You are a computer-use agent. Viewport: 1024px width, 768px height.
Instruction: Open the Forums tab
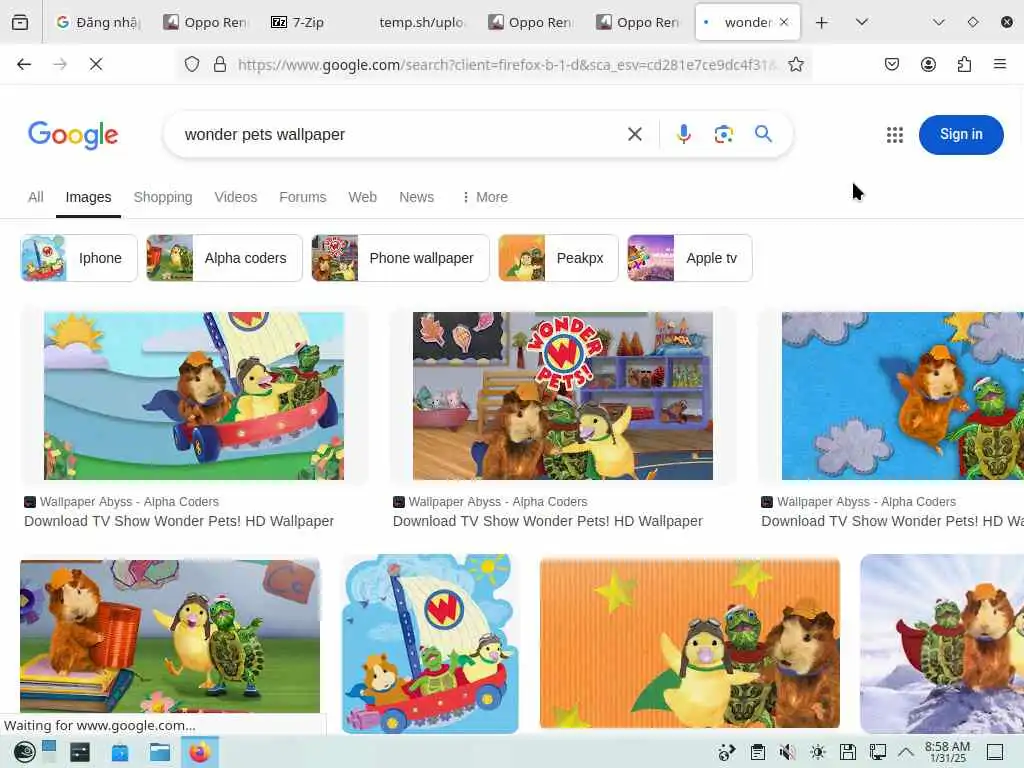coord(302,197)
